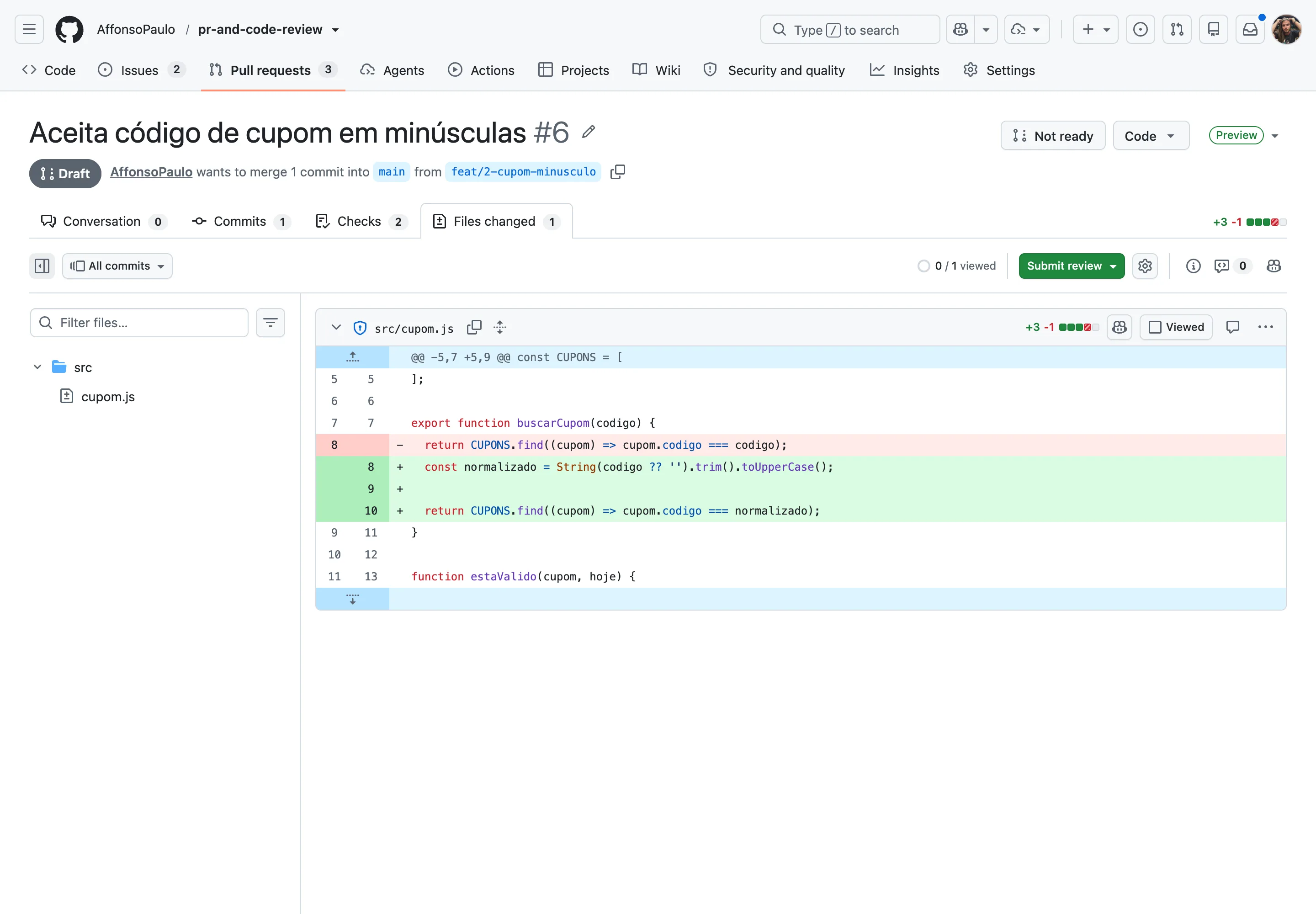Click the shield icon beside src/cupom.js
This screenshot has height=914, width=1316.
point(360,328)
